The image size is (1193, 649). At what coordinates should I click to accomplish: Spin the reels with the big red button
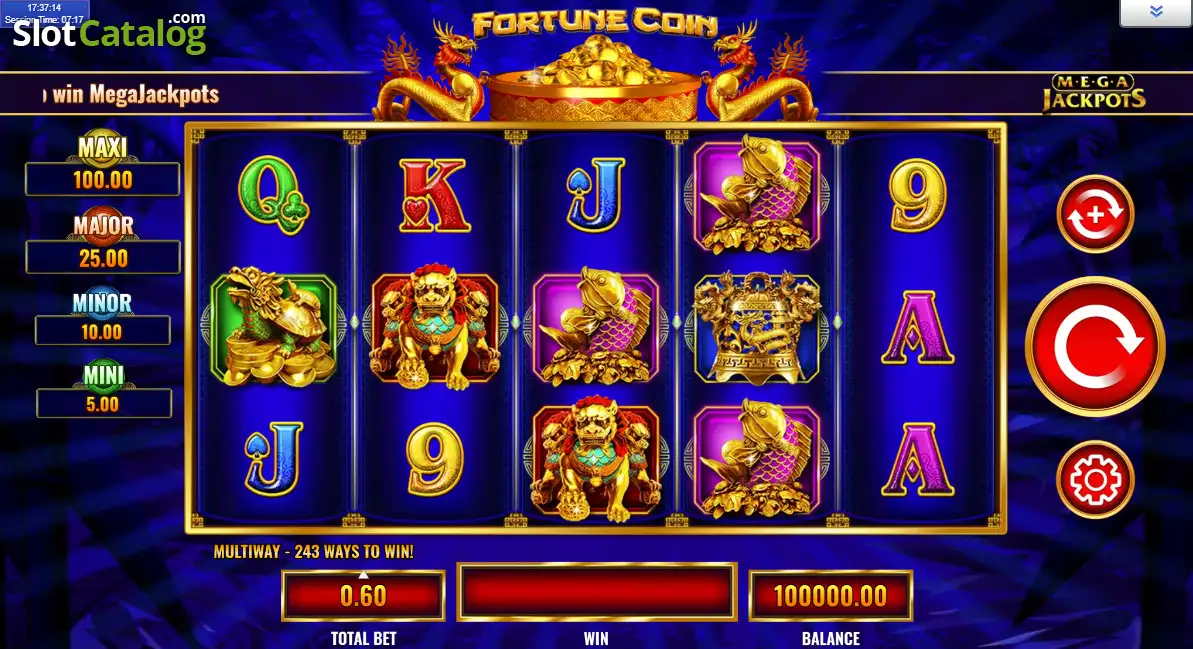coord(1095,347)
